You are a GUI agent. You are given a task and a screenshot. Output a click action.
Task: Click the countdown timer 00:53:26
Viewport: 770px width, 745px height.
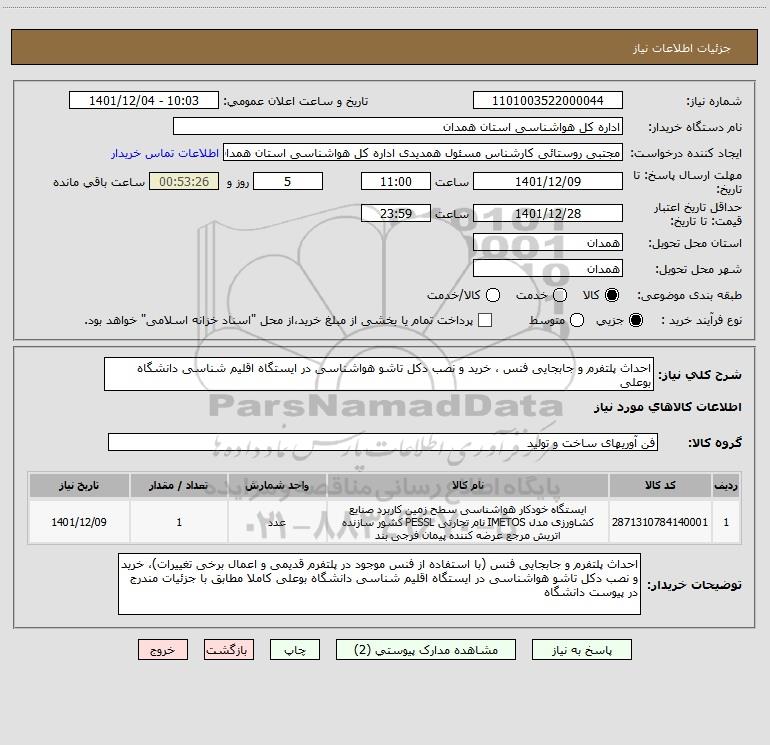pos(184,181)
